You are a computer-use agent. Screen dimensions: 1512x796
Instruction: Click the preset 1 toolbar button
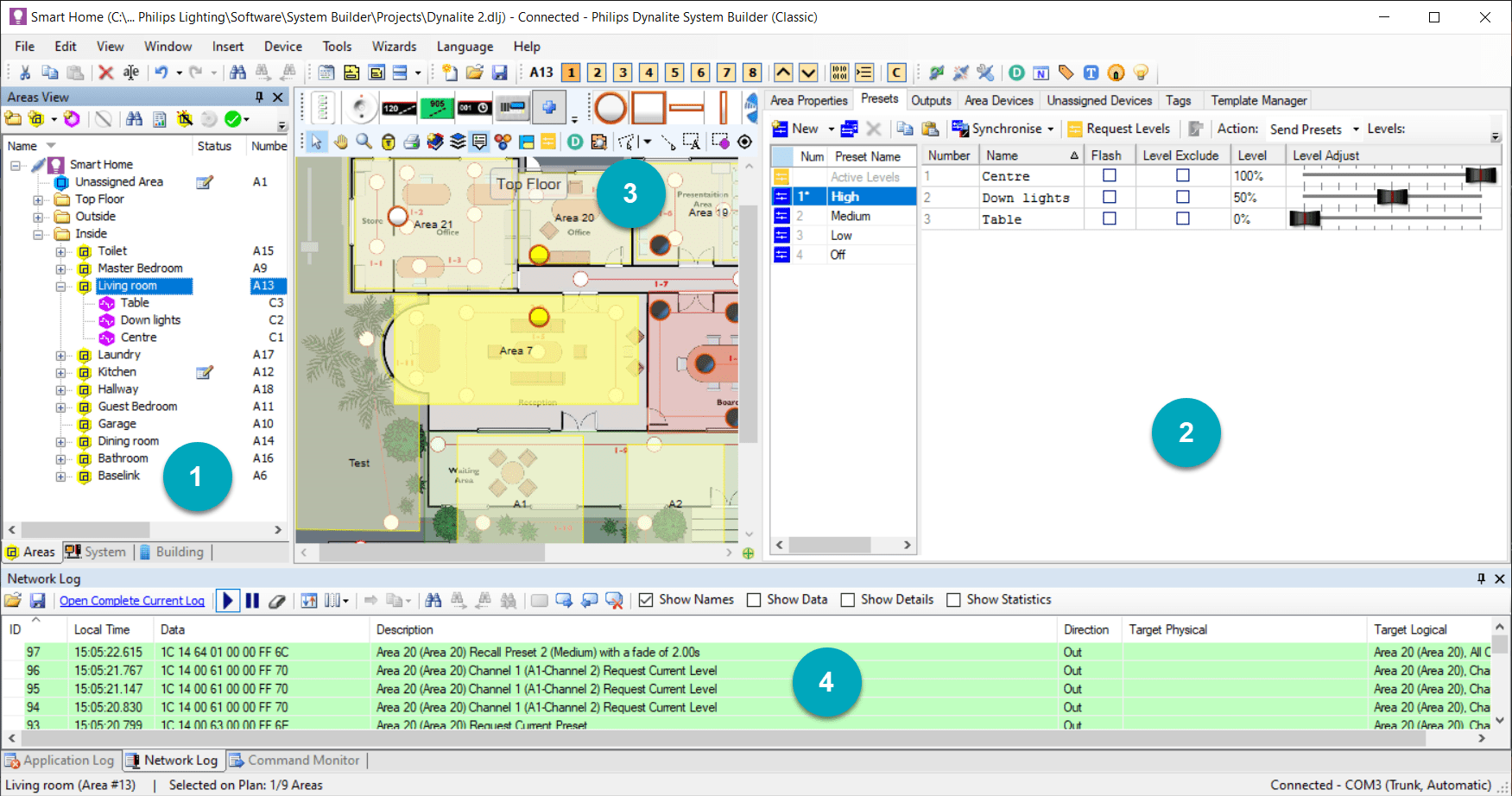coord(571,73)
